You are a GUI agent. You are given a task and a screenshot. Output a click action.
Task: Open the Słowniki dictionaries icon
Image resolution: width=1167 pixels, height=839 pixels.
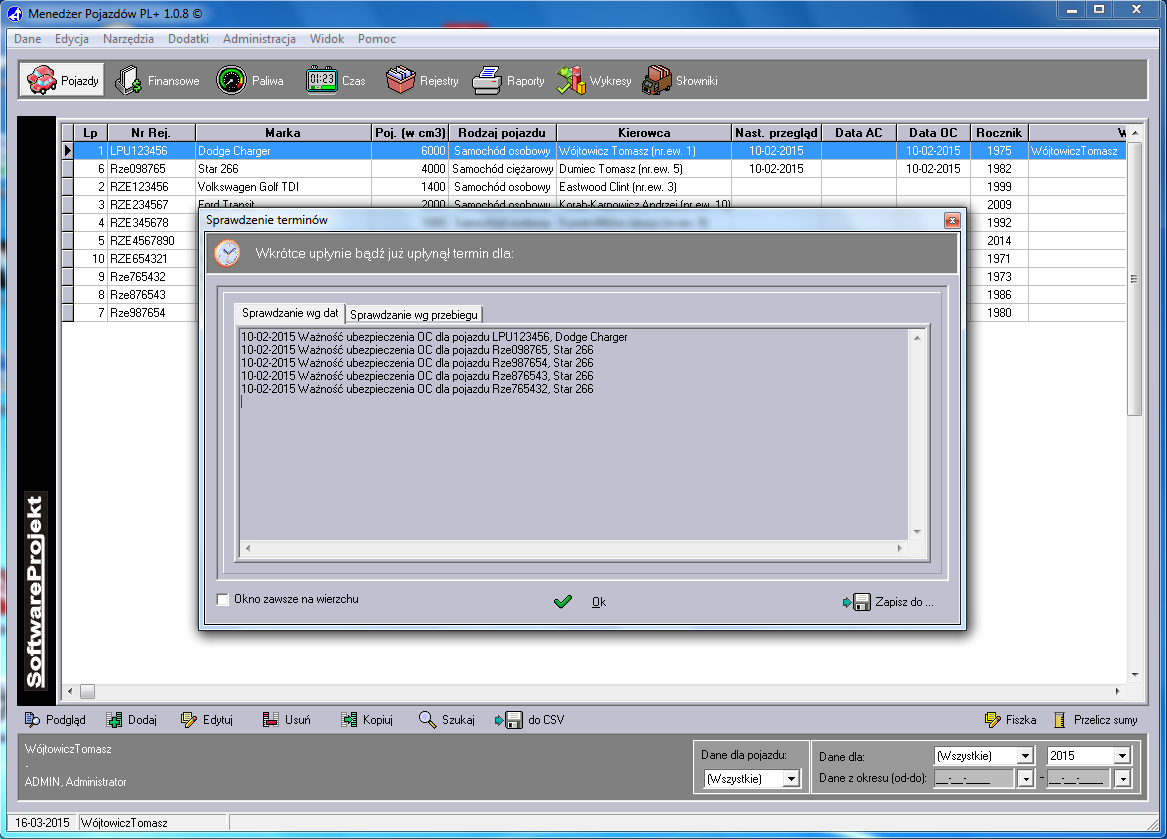[656, 81]
